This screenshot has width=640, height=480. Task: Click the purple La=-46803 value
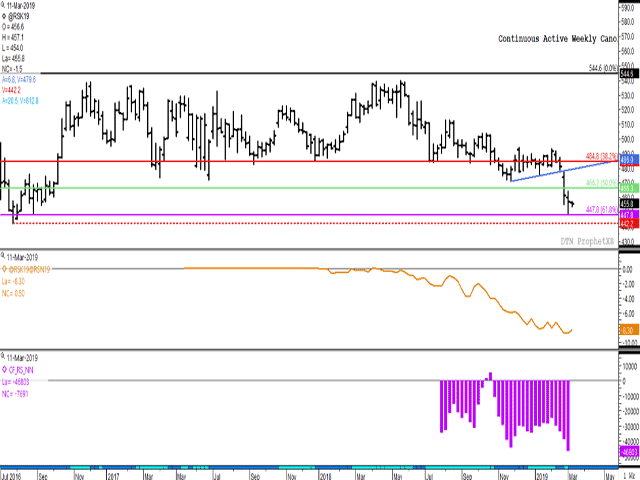coord(16,382)
